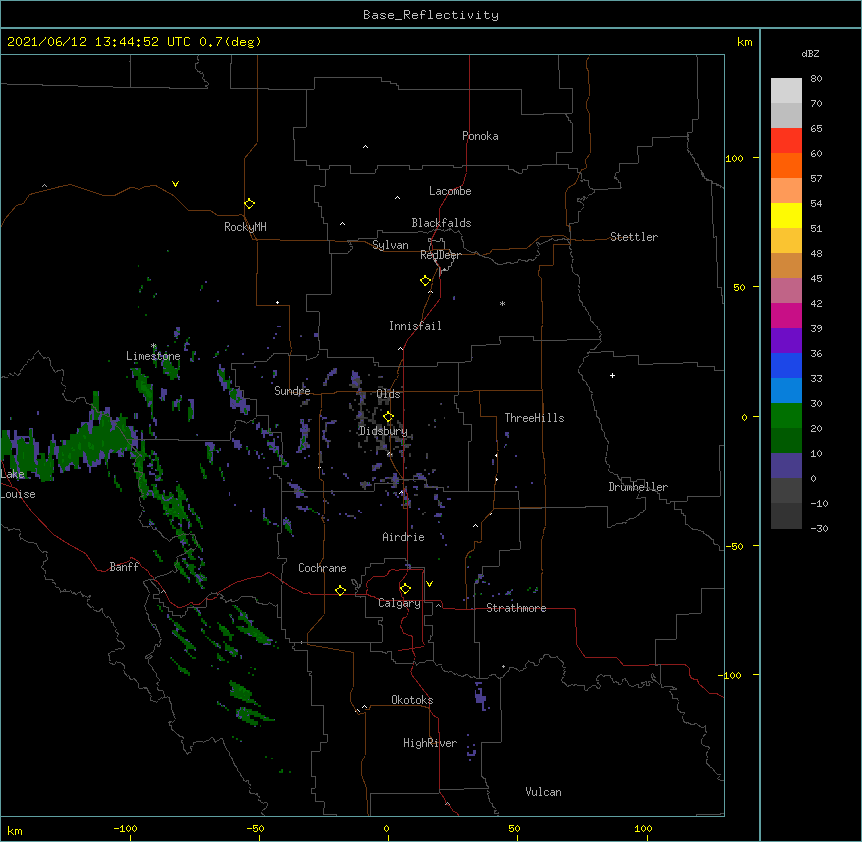862x842 pixels.
Task: Select the bright green 20-30 dBZ swatch
Action: point(786,416)
